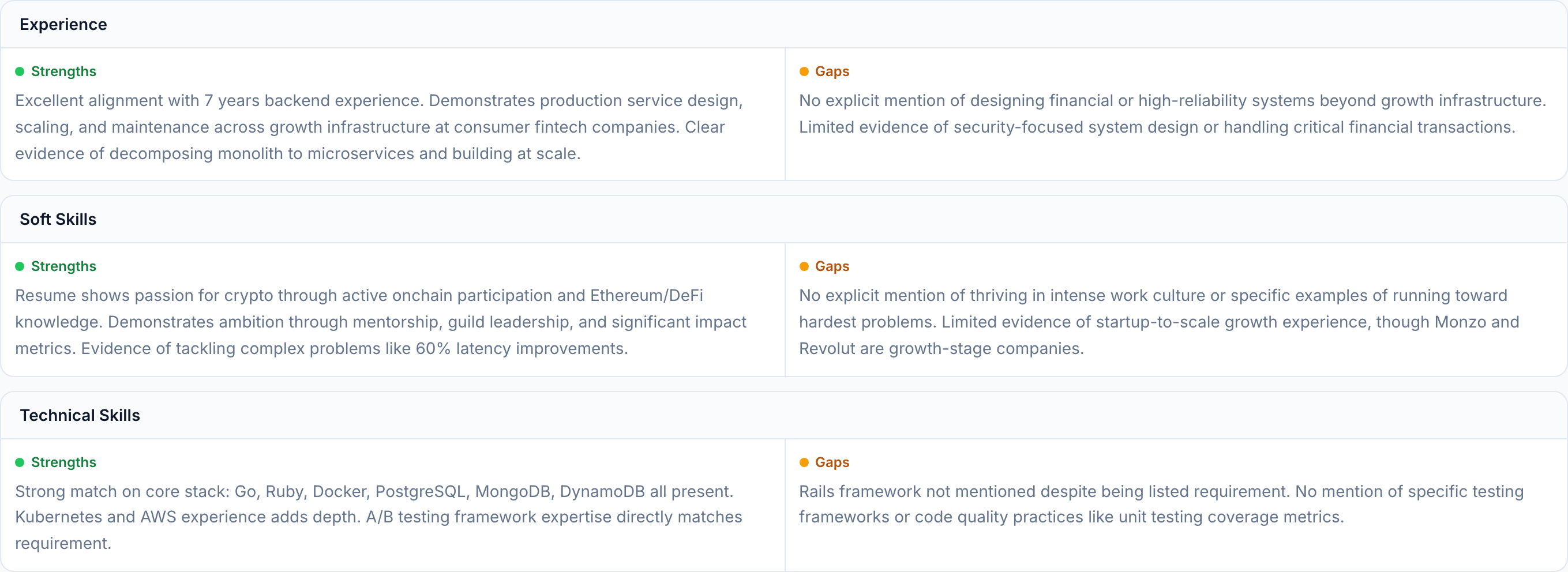Click the green dot beside Experience Strengths
The height and width of the screenshot is (572, 1568).
[x=20, y=72]
